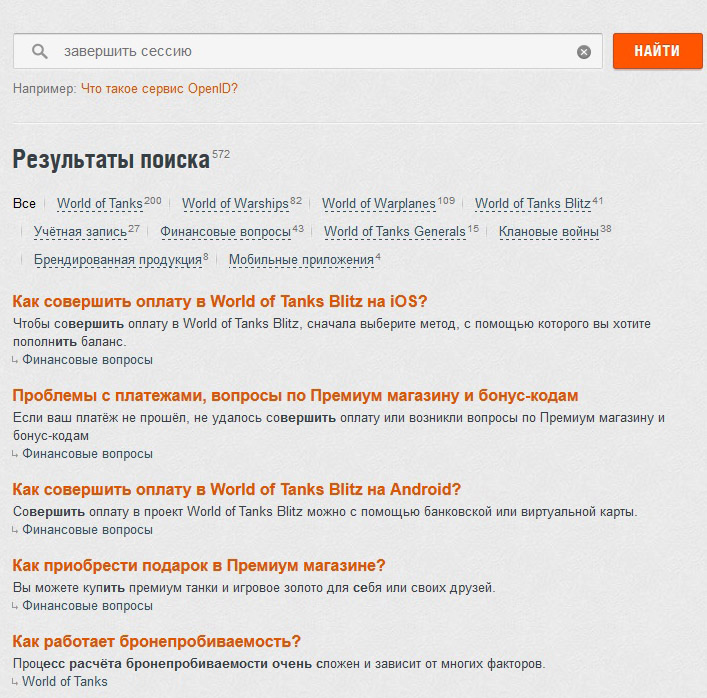Open 'Как приобрести подарок в Премиум магазине?' article
Viewport: 707px width, 698px height.
pos(199,565)
